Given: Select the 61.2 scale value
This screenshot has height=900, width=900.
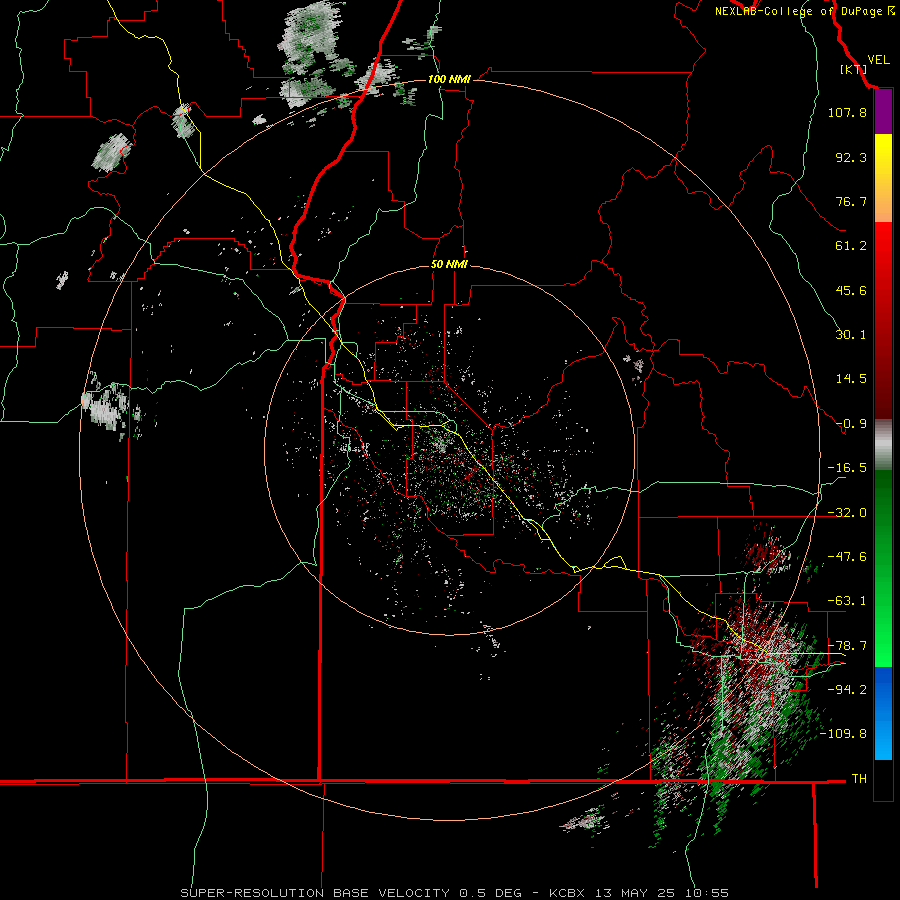Looking at the screenshot, I should 851,246.
